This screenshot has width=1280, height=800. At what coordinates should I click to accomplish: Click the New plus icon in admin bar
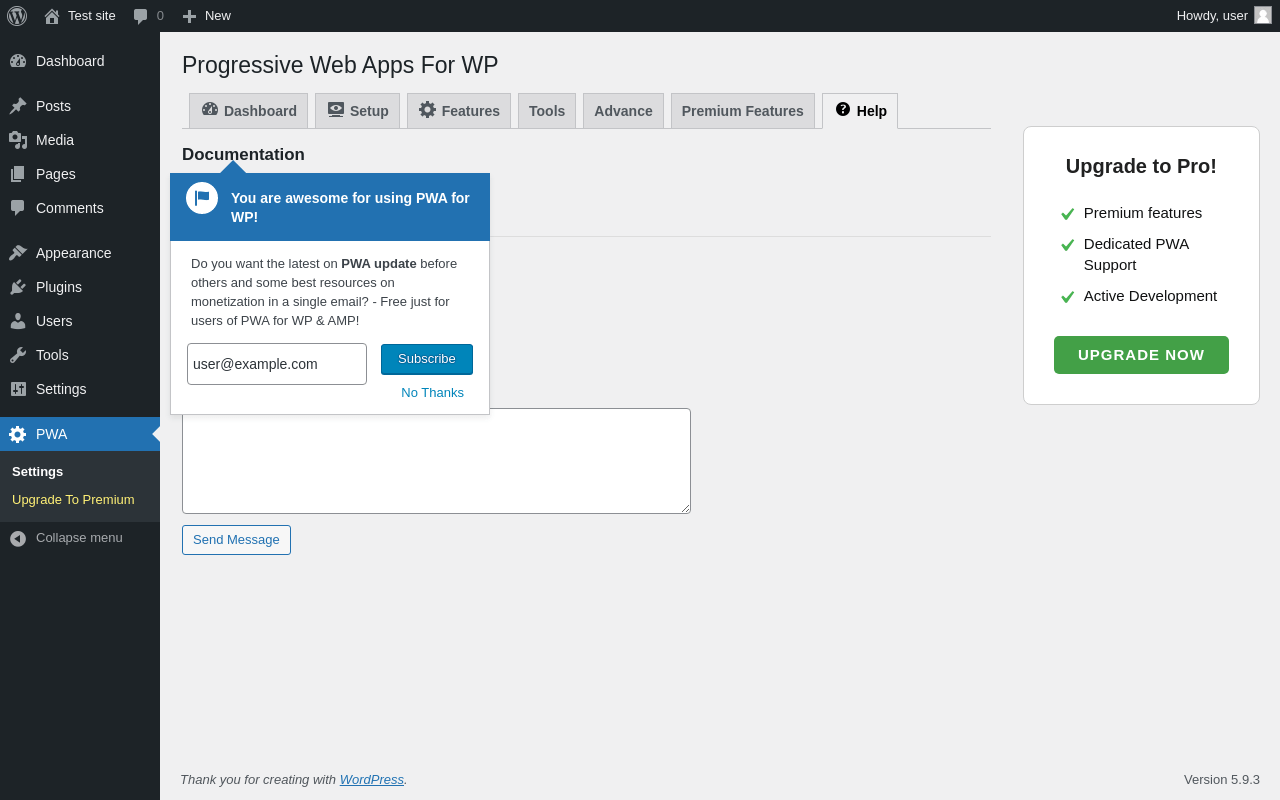pos(189,16)
